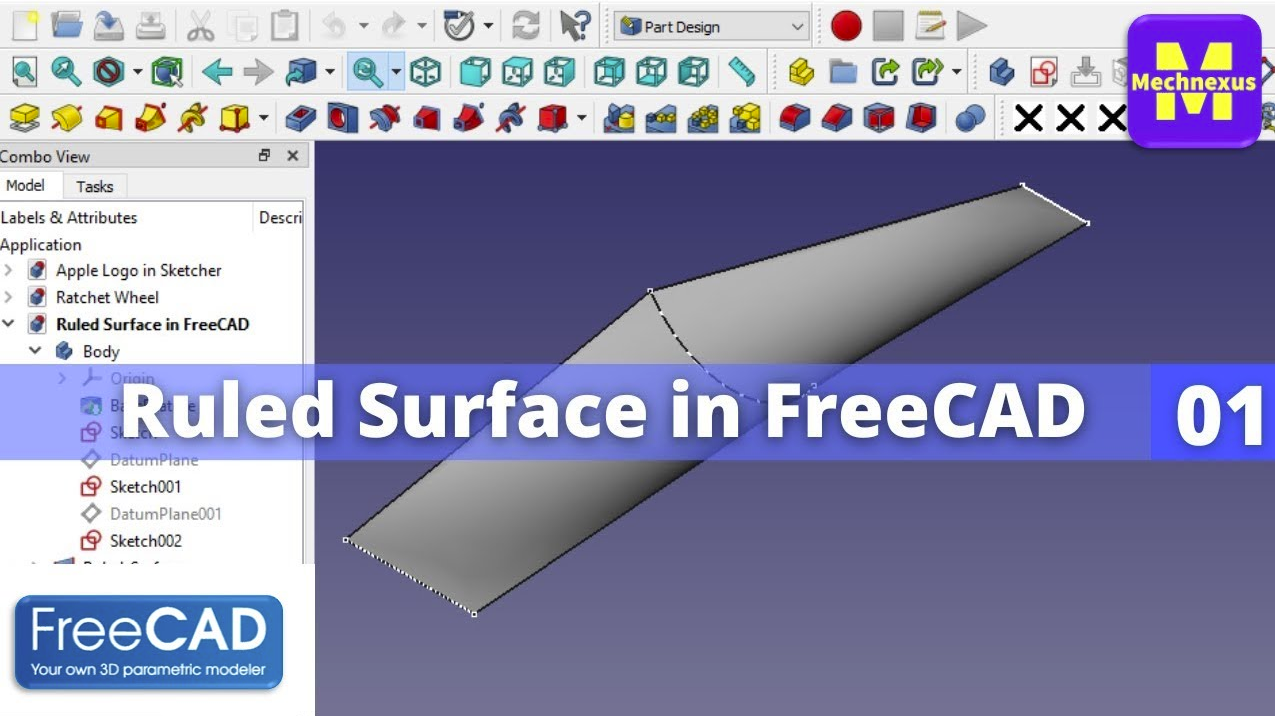This screenshot has height=716, width=1275.
Task: Switch to isometric view cube icon
Action: (426, 71)
